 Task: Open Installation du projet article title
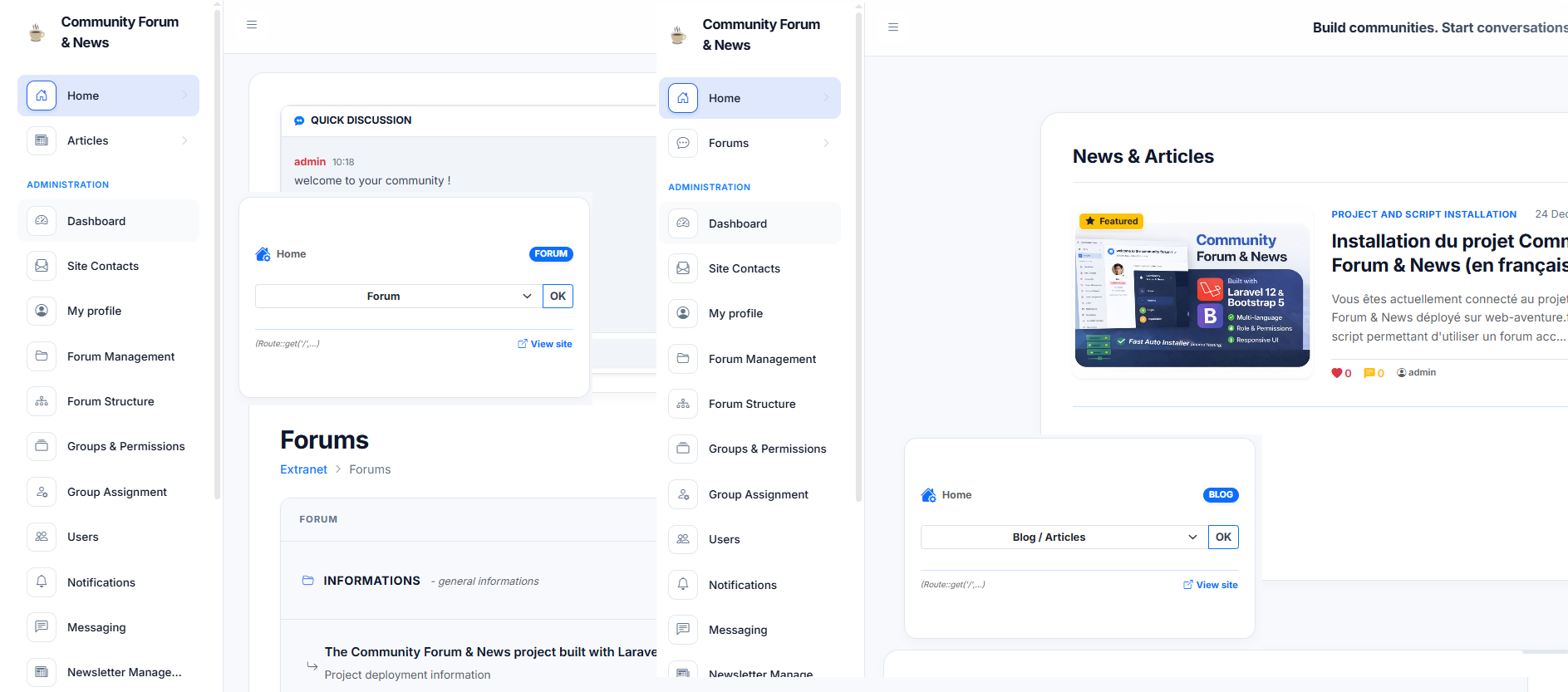[x=1449, y=253]
